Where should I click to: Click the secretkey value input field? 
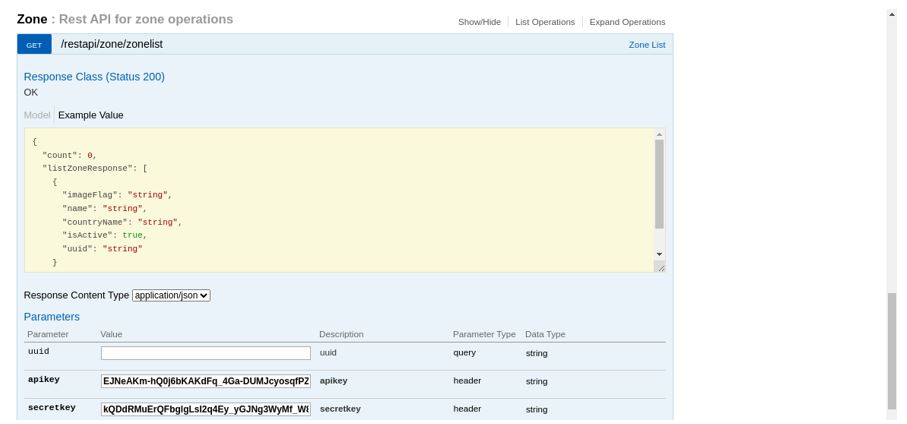click(x=206, y=410)
